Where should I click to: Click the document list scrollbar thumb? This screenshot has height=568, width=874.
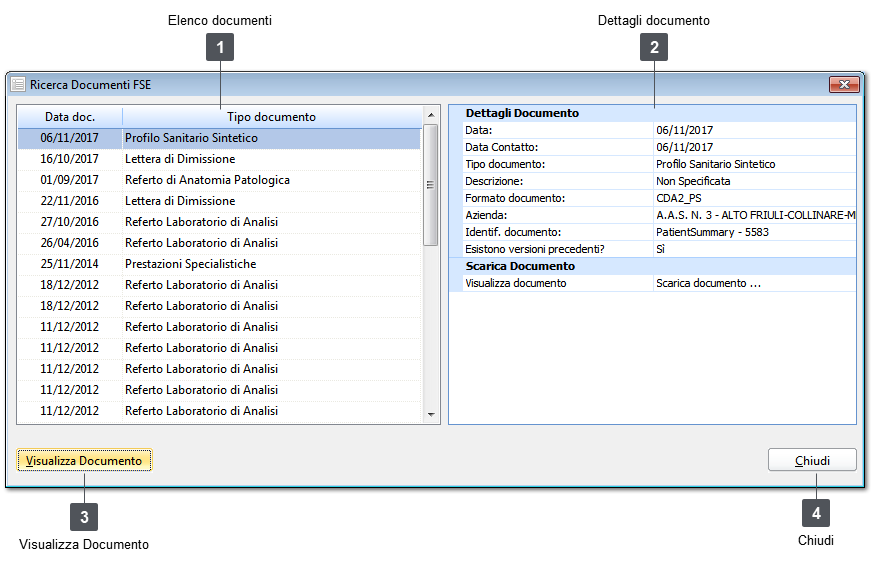[x=431, y=185]
